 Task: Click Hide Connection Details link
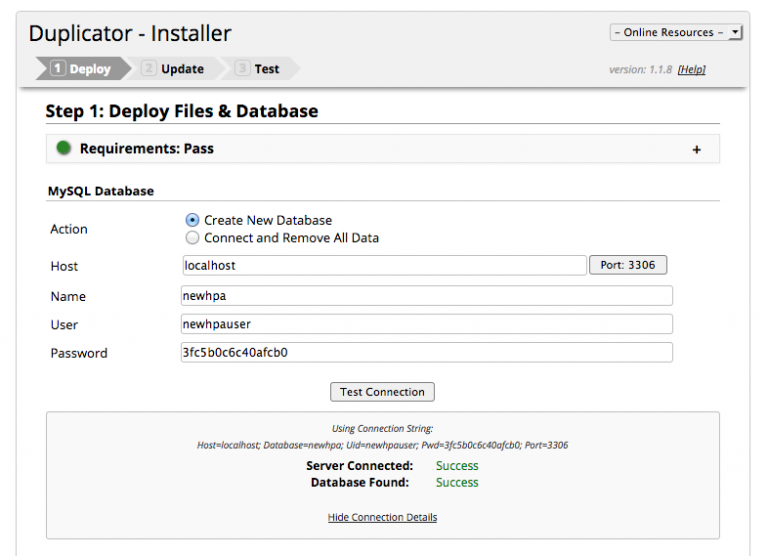point(383,517)
